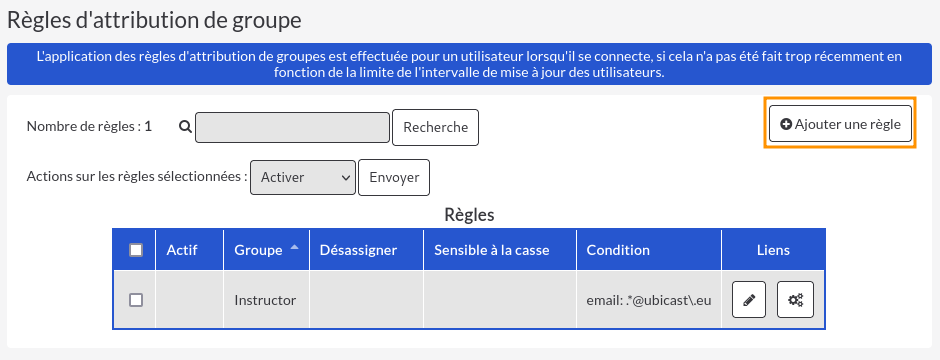Screen dimensions: 940x360
Task: Click the sort arrow beside Groupe header
Action: pyautogui.click(x=294, y=248)
